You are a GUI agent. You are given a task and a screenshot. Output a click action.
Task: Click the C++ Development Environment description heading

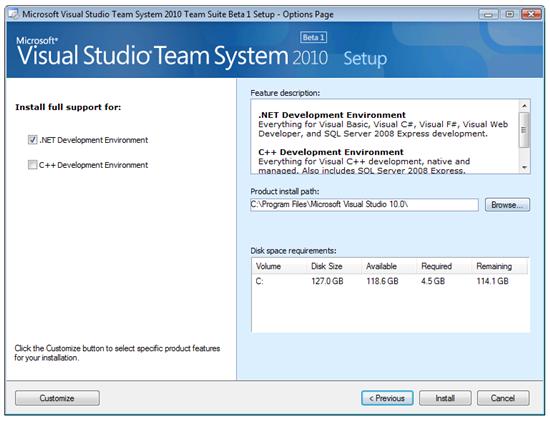(x=331, y=152)
